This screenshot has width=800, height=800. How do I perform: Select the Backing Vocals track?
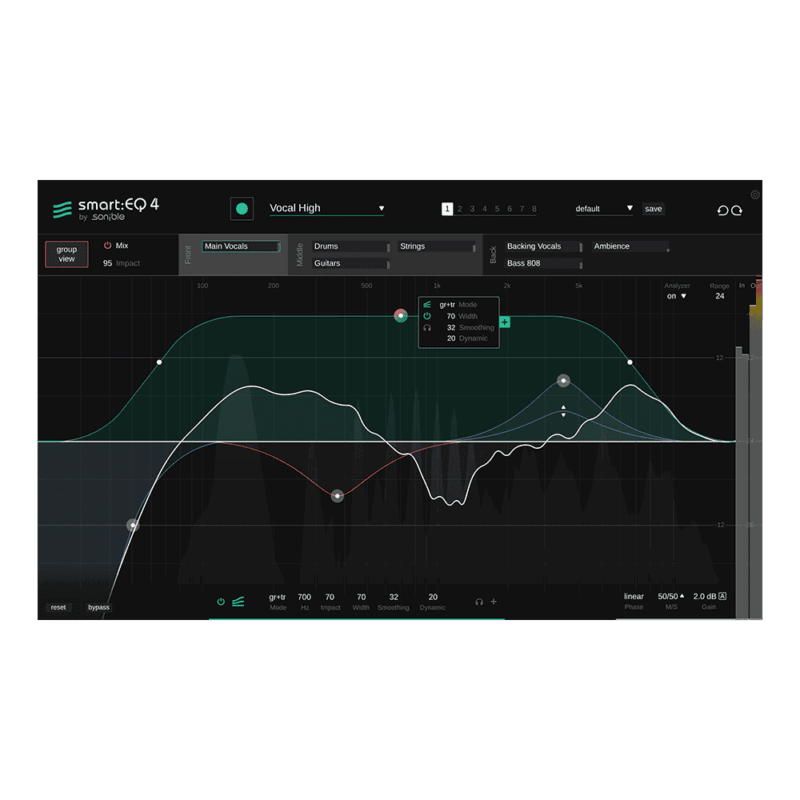coord(543,246)
